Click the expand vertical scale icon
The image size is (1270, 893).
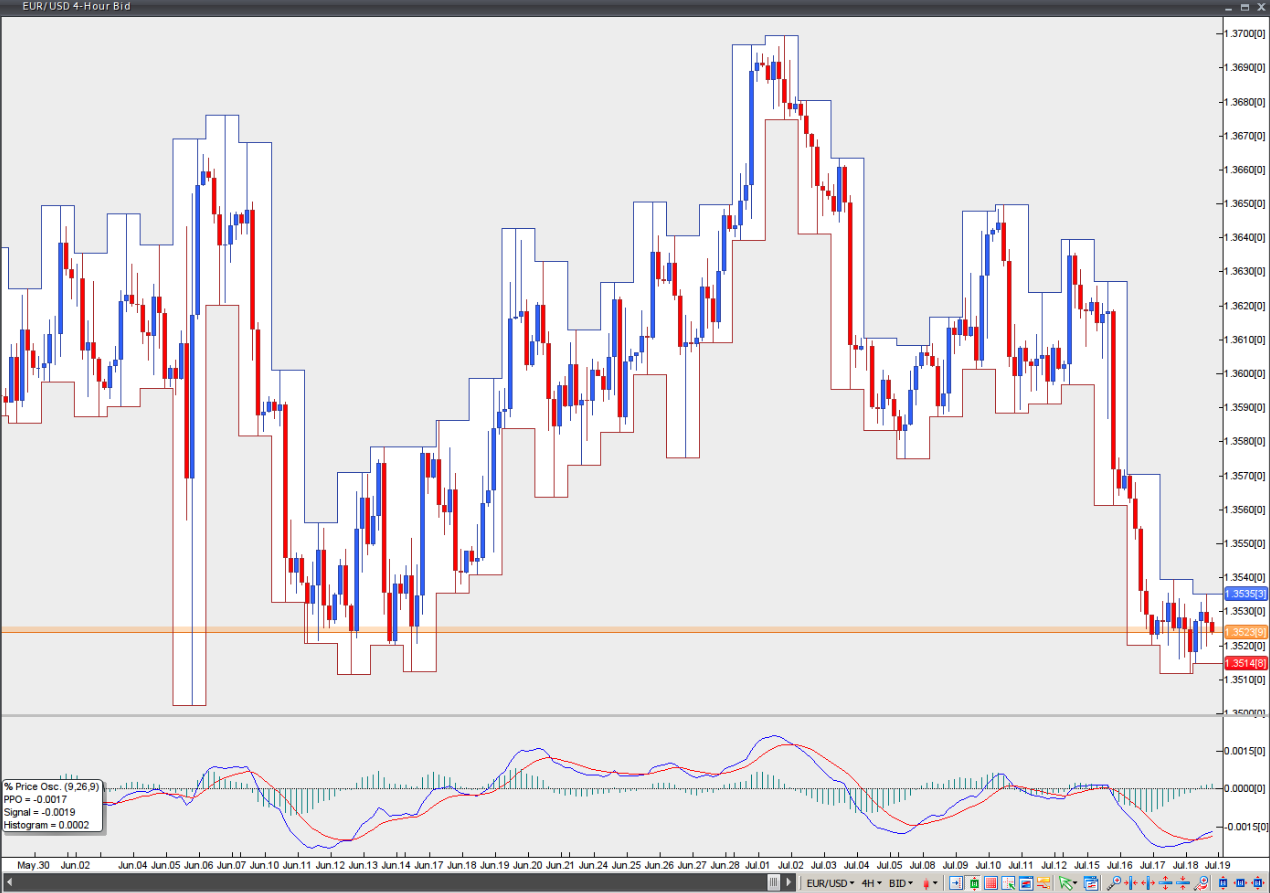point(1165,883)
